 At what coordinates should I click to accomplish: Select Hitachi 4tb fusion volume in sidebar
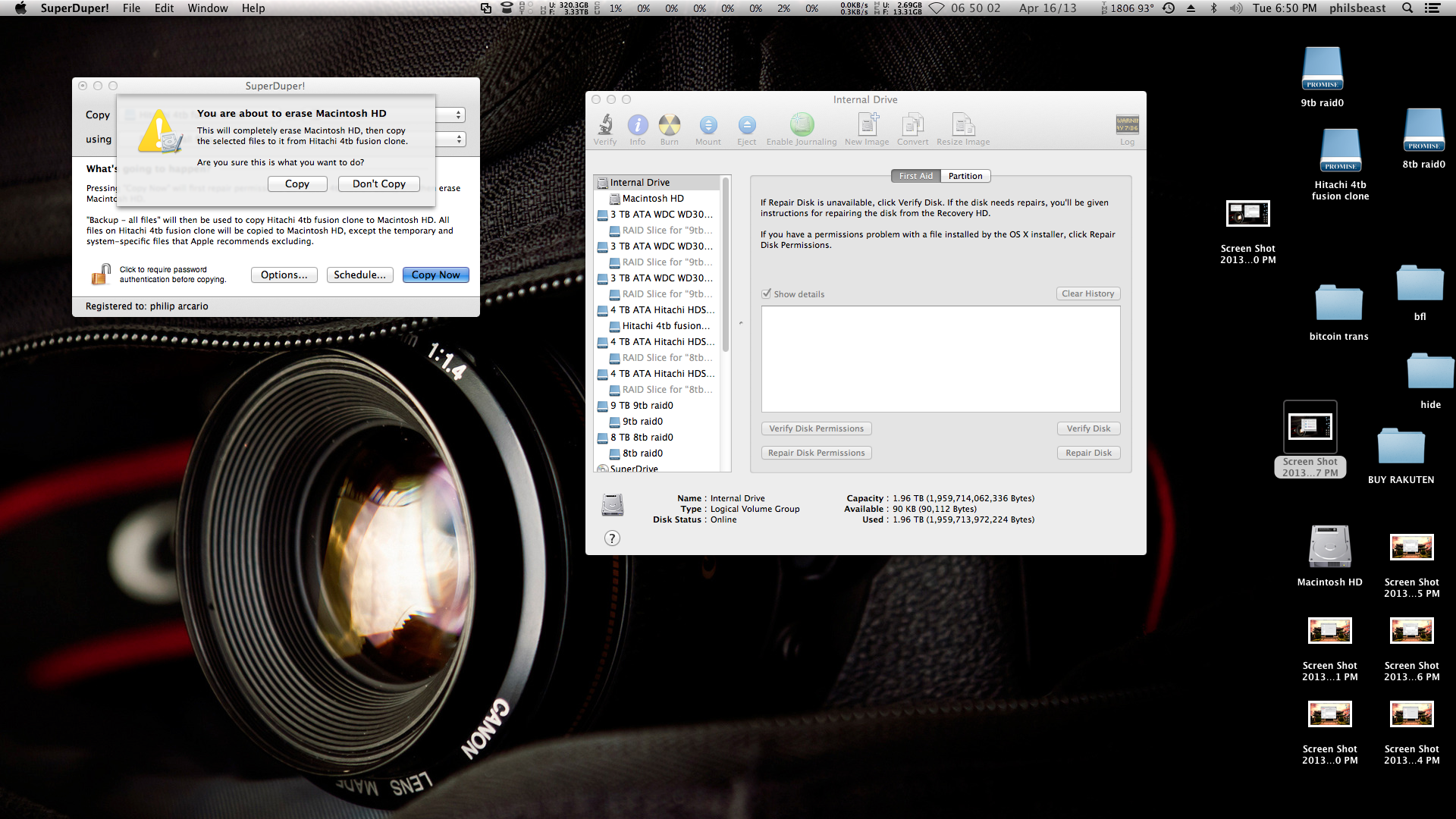[665, 326]
